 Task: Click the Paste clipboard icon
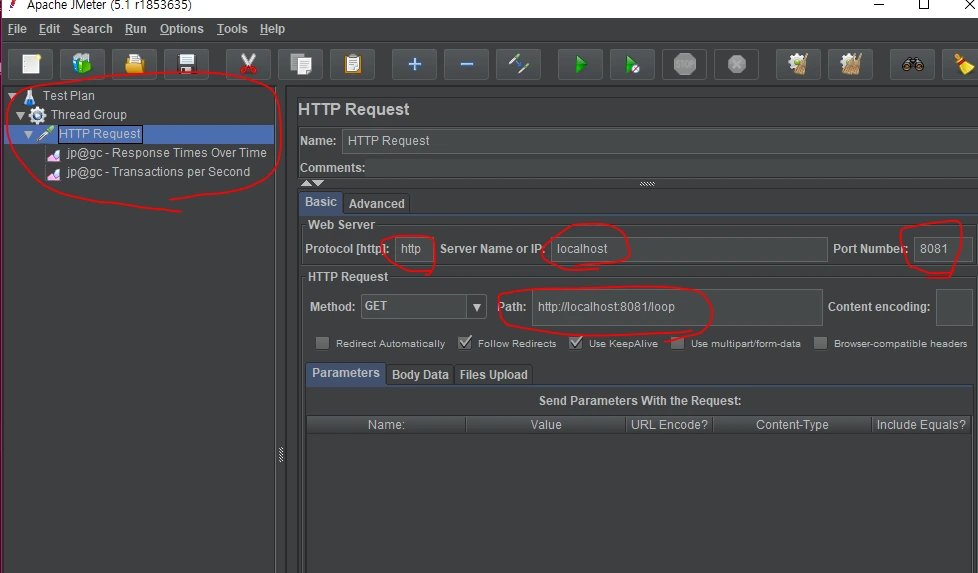[352, 64]
